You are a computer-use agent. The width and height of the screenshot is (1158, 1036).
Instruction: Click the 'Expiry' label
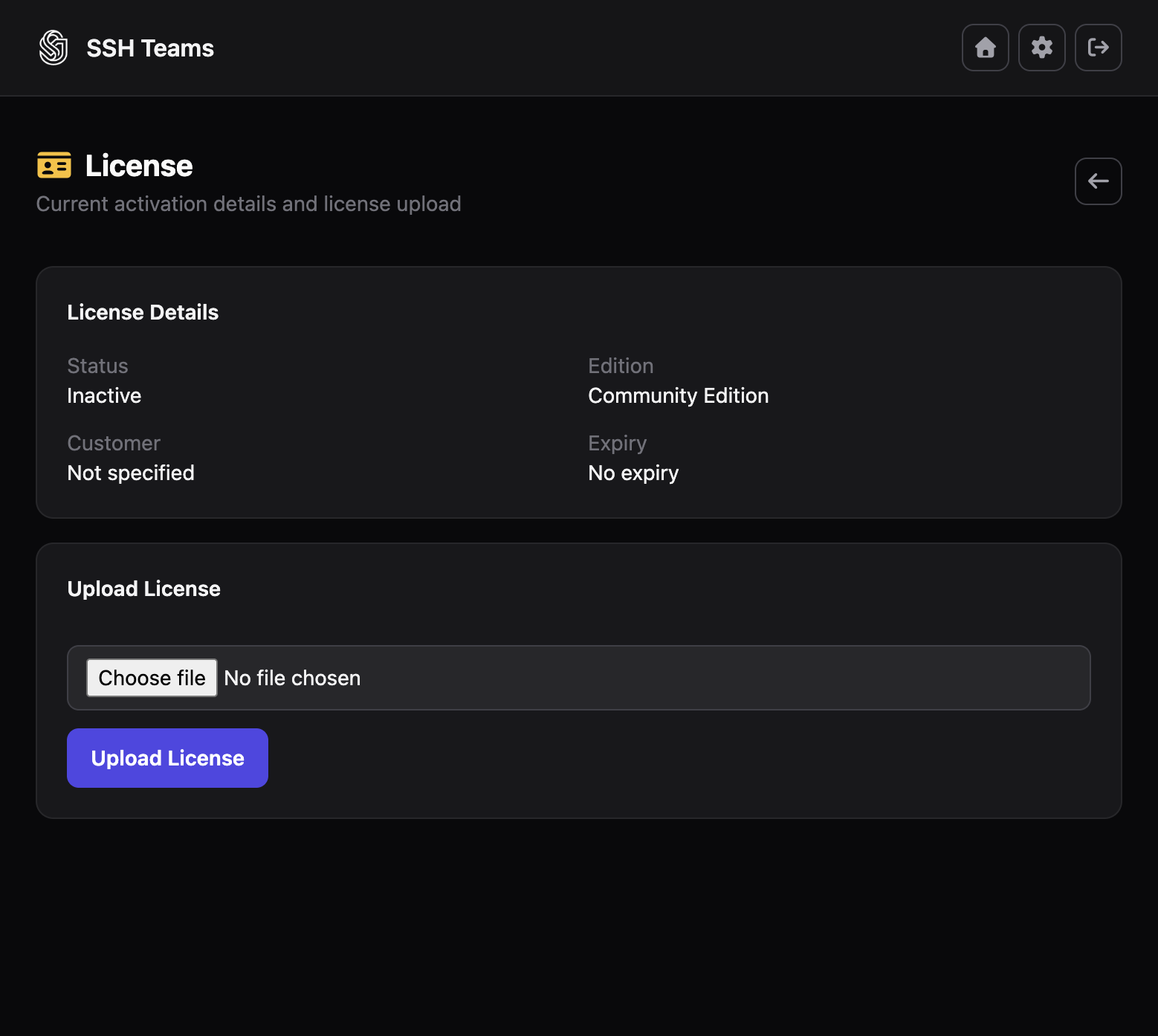pyautogui.click(x=617, y=443)
